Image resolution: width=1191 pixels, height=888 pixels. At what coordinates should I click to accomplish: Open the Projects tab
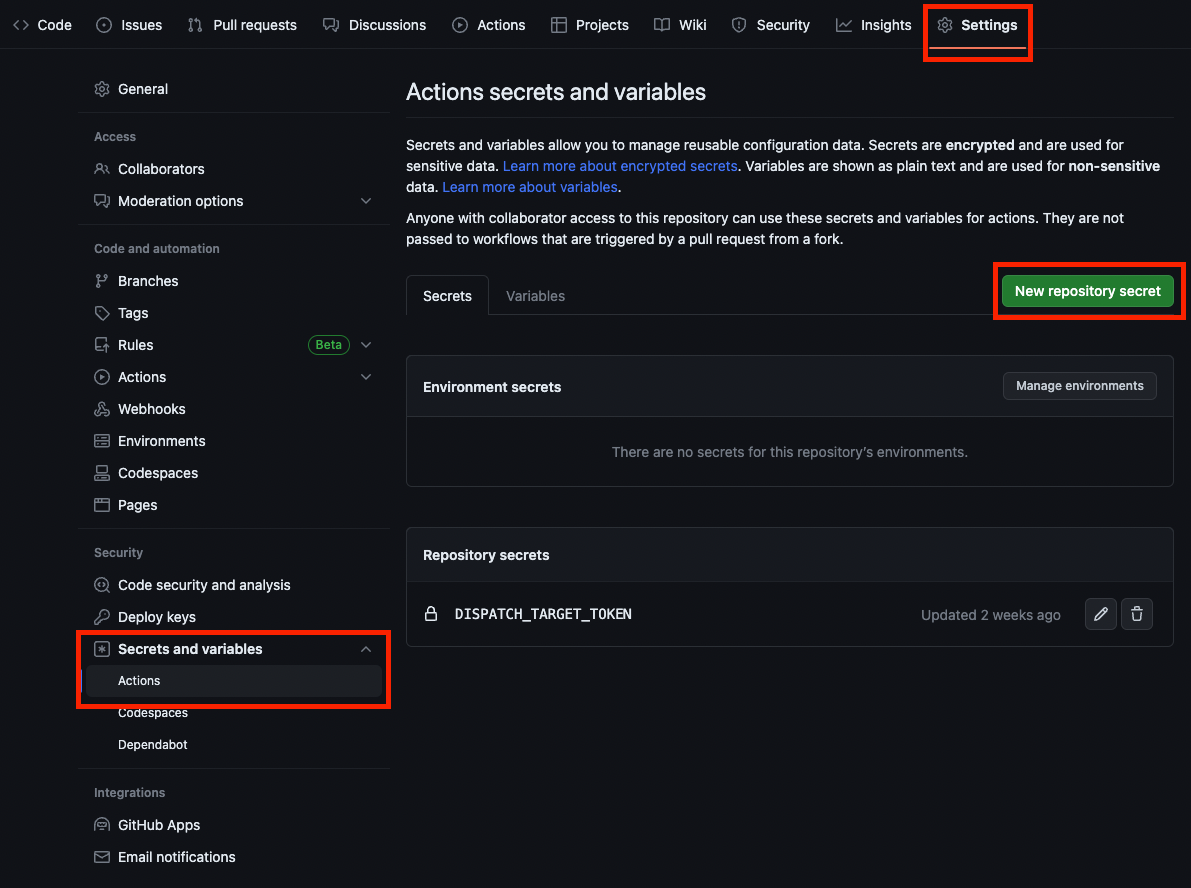pos(589,25)
